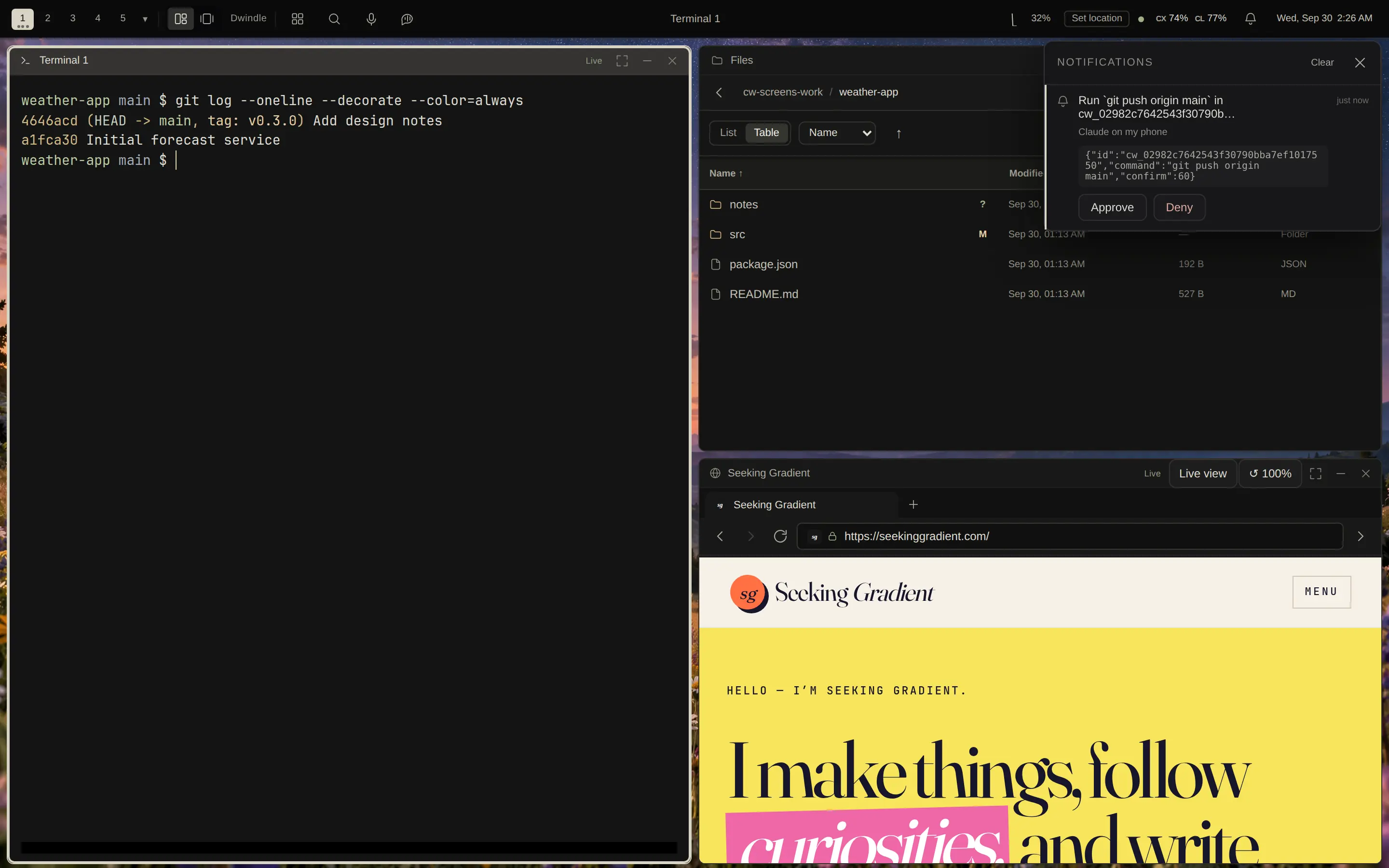Open search via magnifier icon in top bar

point(334,19)
